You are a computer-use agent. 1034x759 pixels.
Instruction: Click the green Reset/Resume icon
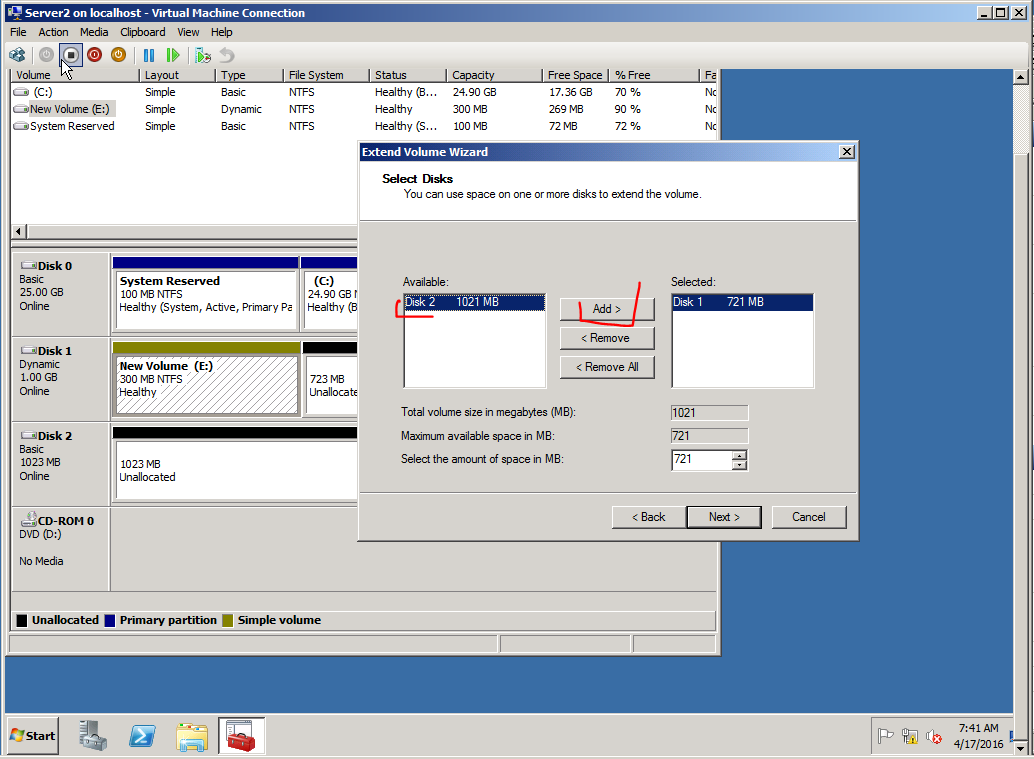point(173,55)
